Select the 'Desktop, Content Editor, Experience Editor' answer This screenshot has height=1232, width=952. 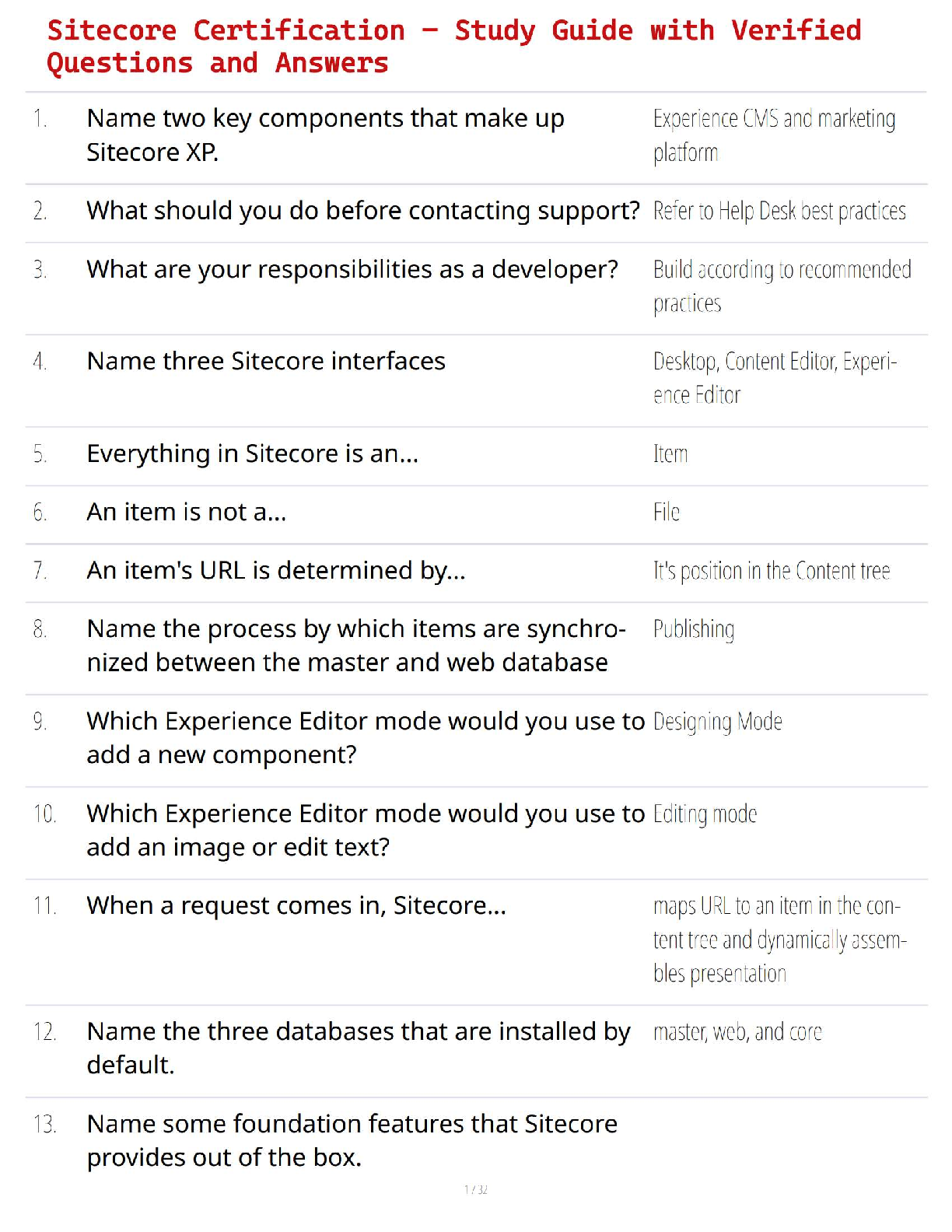click(775, 378)
